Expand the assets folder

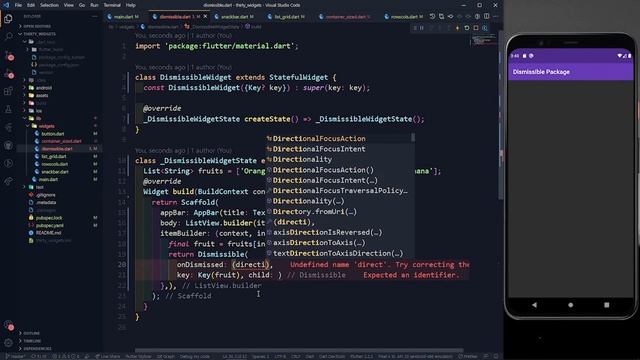[x=42, y=96]
